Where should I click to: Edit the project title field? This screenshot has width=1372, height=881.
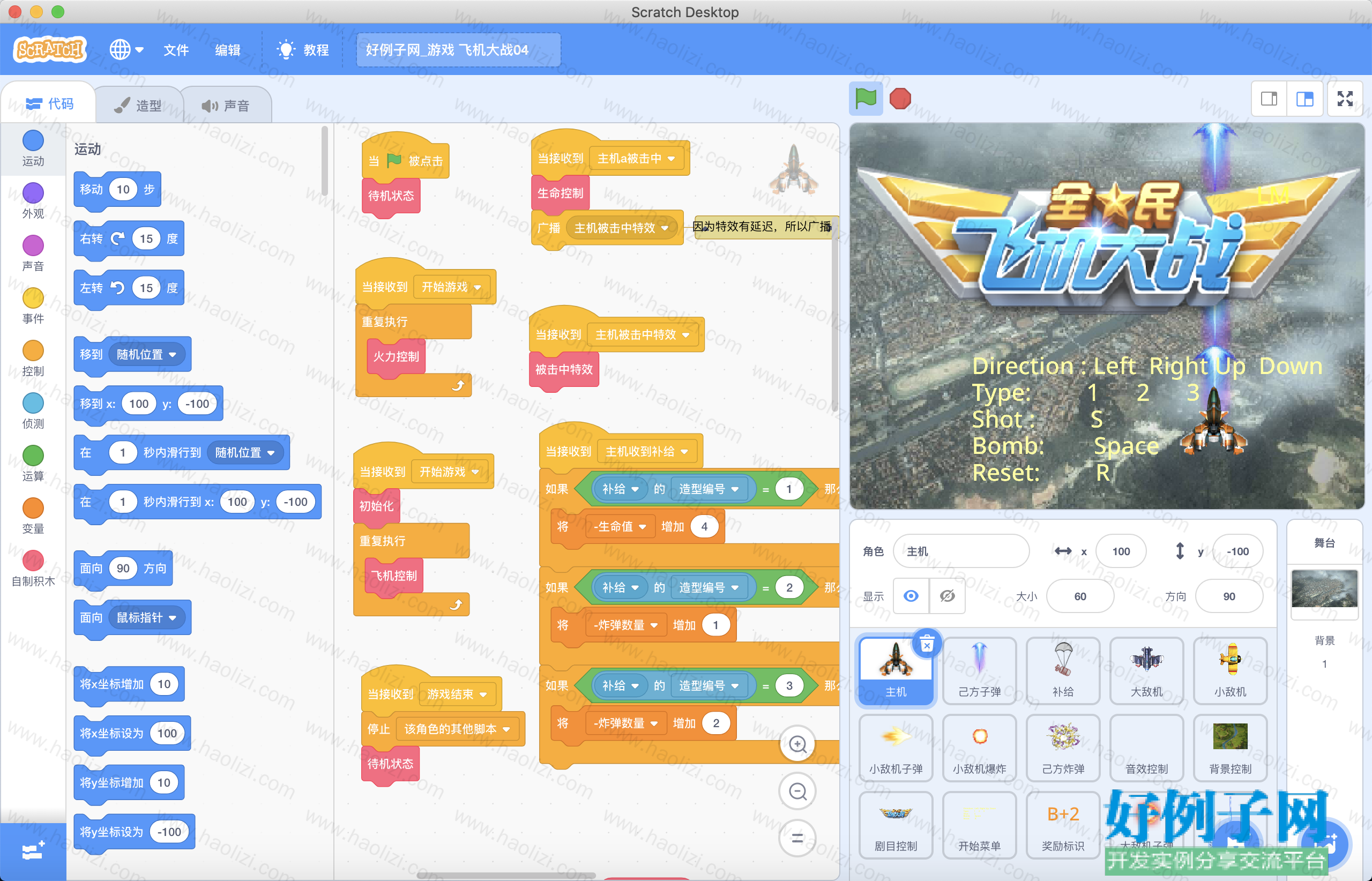458,50
